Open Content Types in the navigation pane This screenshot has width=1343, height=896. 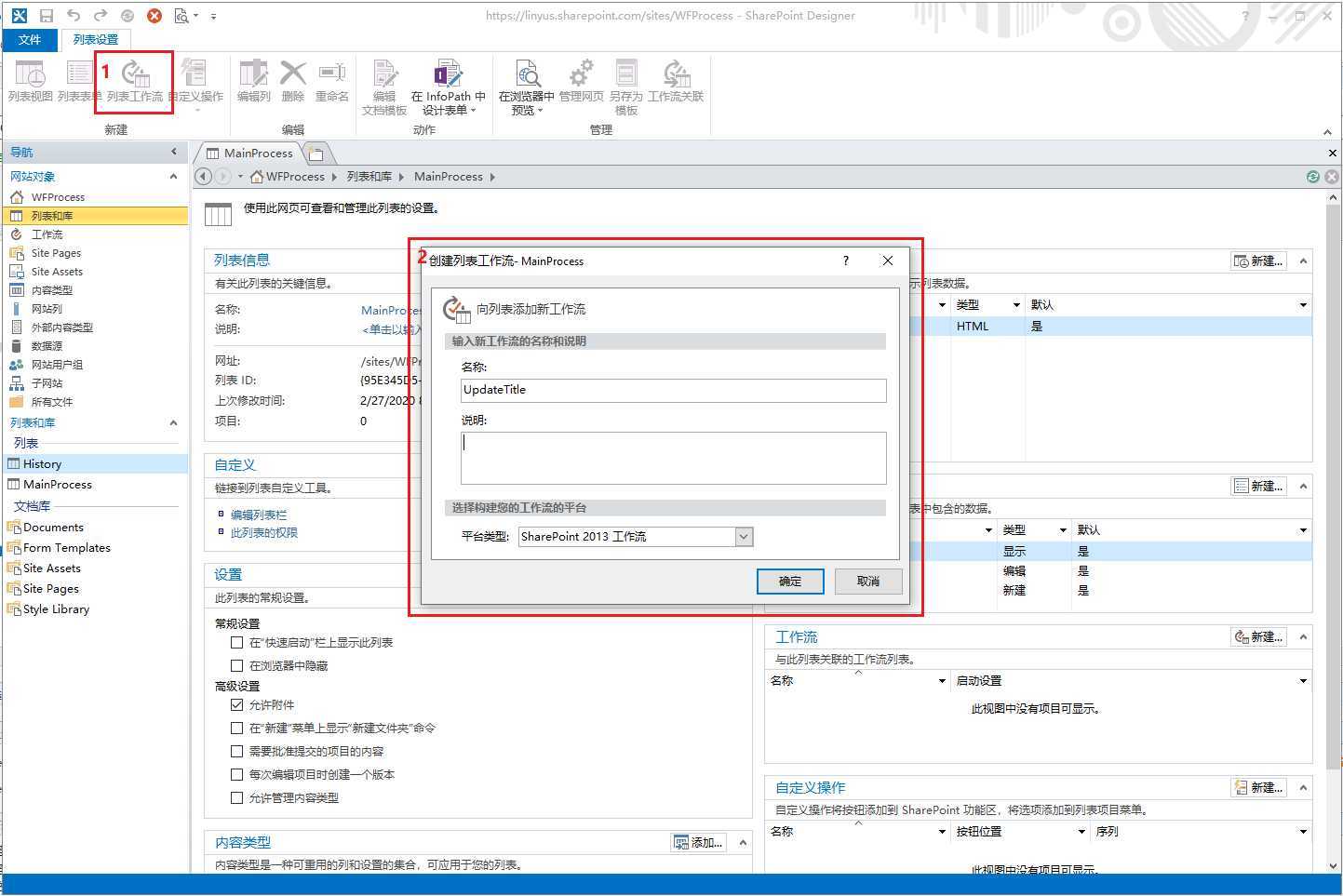click(51, 290)
